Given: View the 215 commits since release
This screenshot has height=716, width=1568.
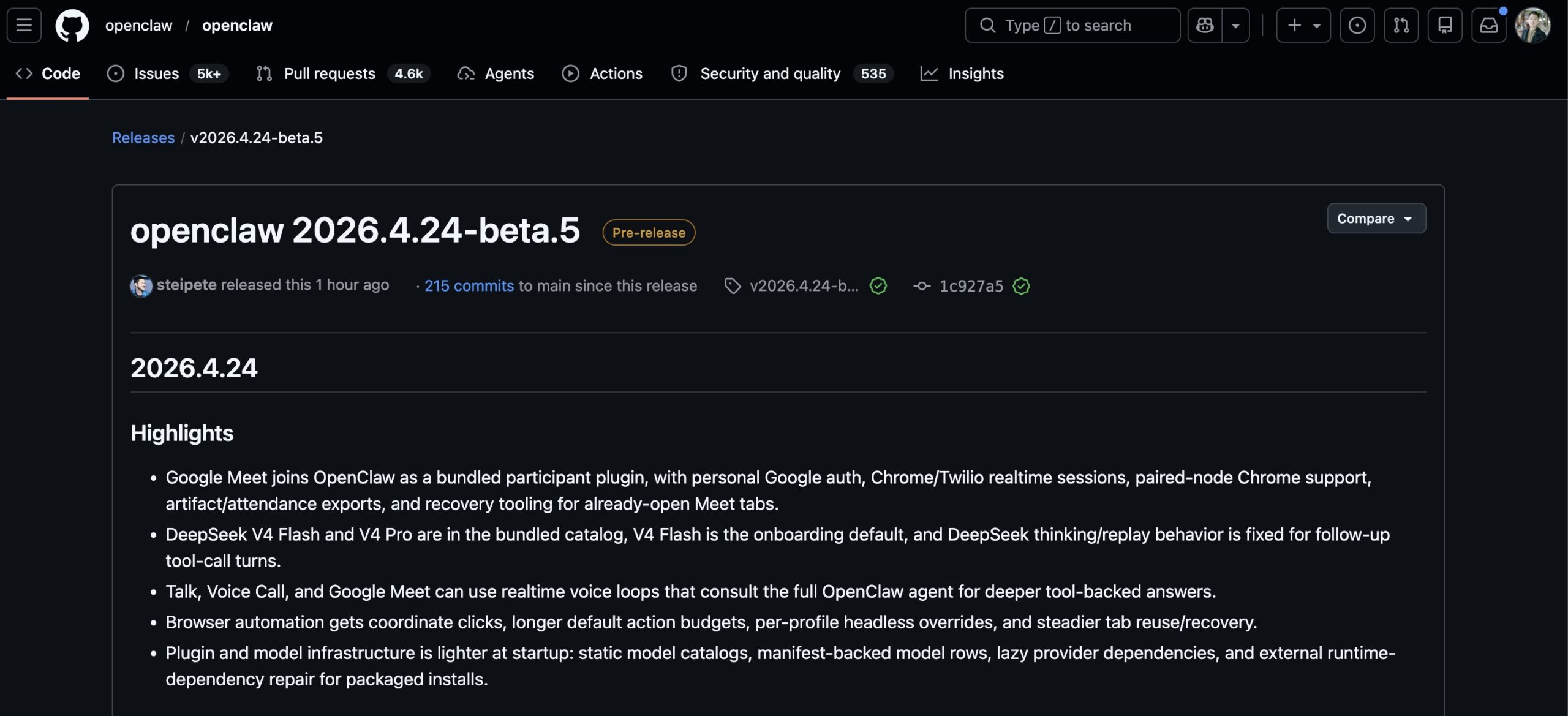Looking at the screenshot, I should click(469, 285).
